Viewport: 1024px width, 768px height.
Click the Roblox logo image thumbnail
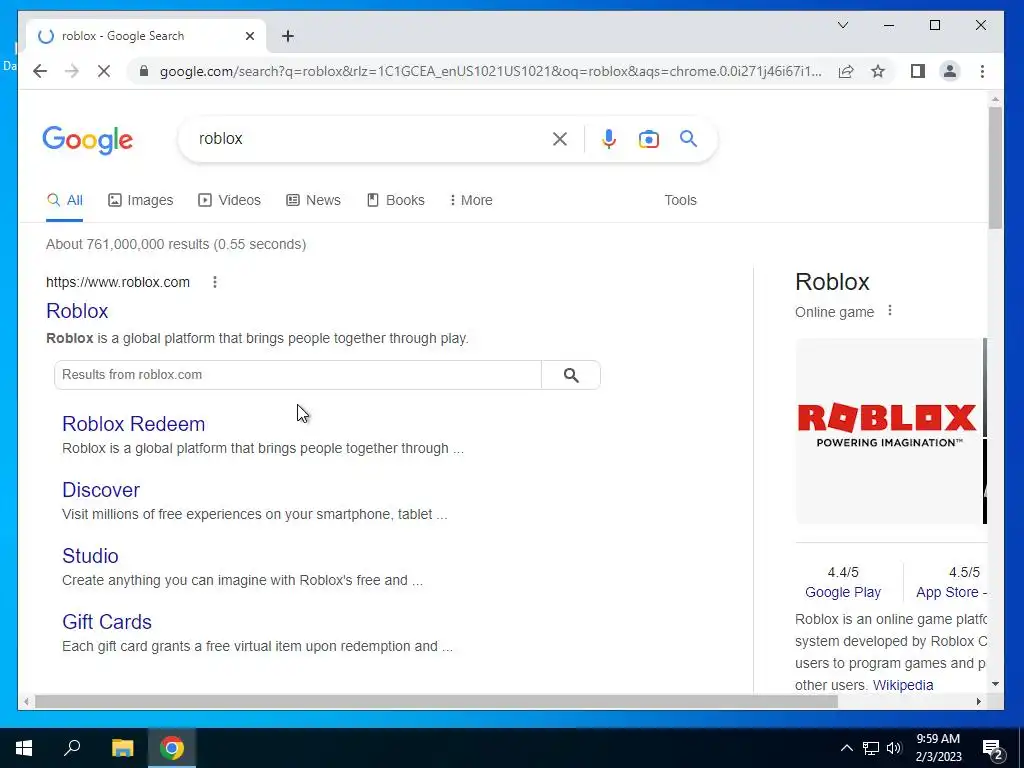pos(889,431)
